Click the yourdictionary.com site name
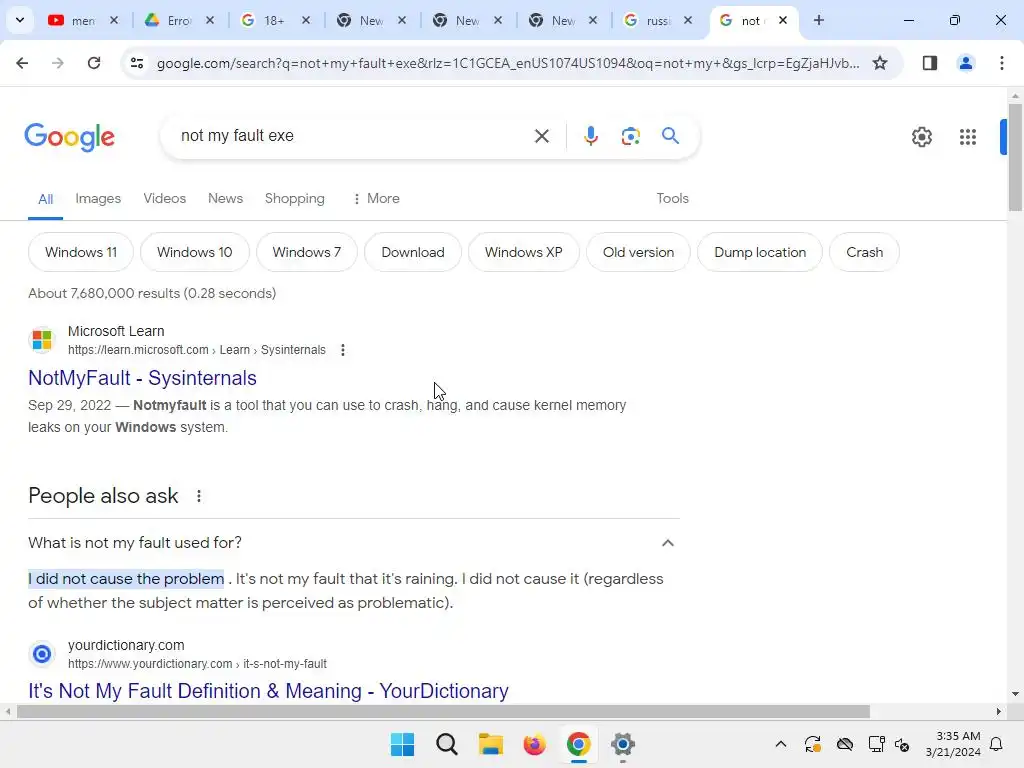Image resolution: width=1024 pixels, height=768 pixels. 126,645
